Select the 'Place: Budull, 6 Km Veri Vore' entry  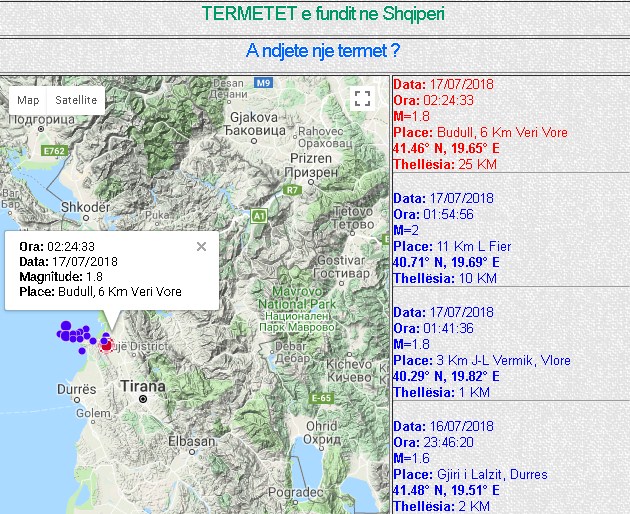coord(480,132)
